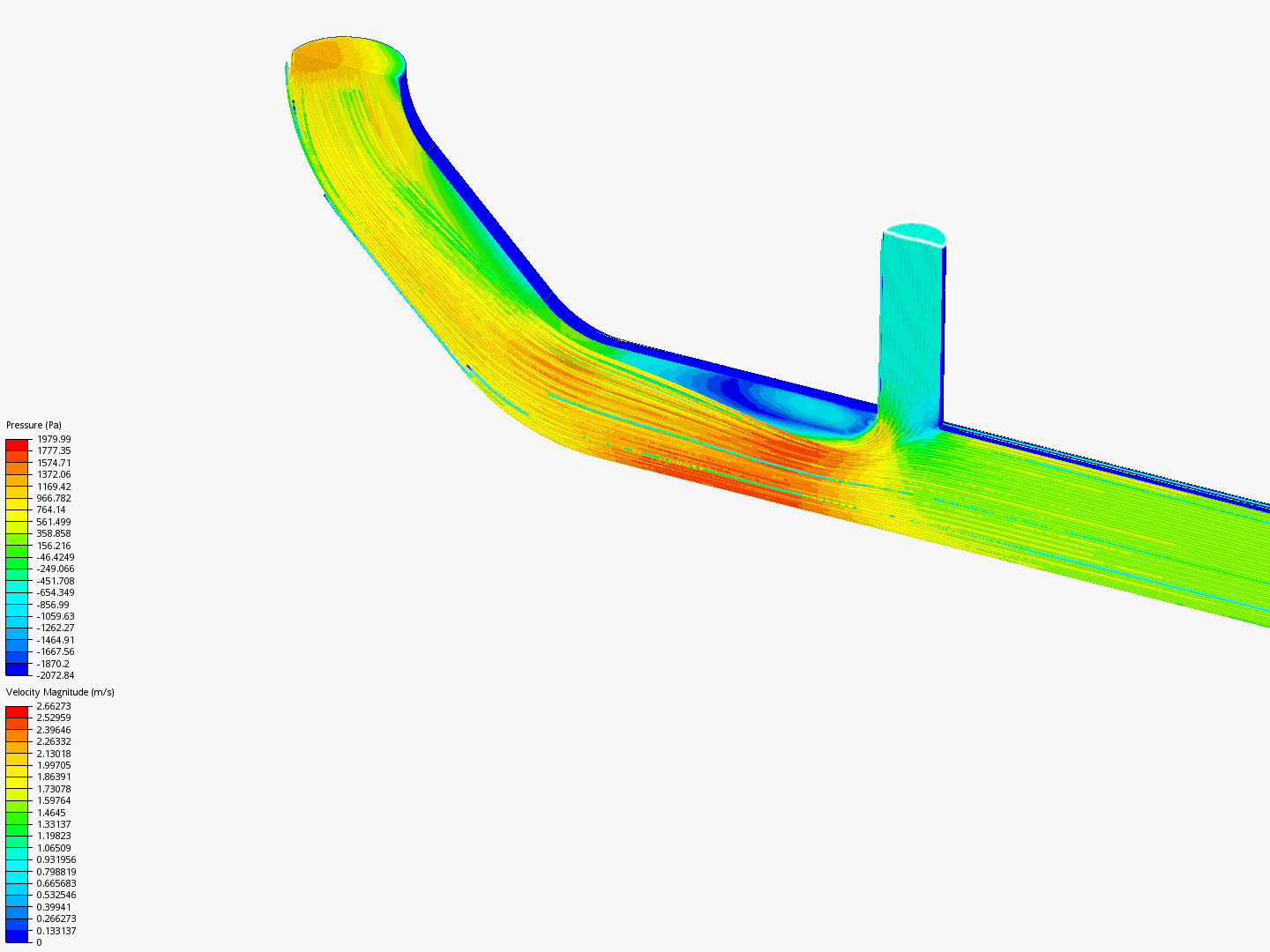Select velocity legend value 0.39941
This screenshot has width=1270, height=952.
[x=54, y=907]
